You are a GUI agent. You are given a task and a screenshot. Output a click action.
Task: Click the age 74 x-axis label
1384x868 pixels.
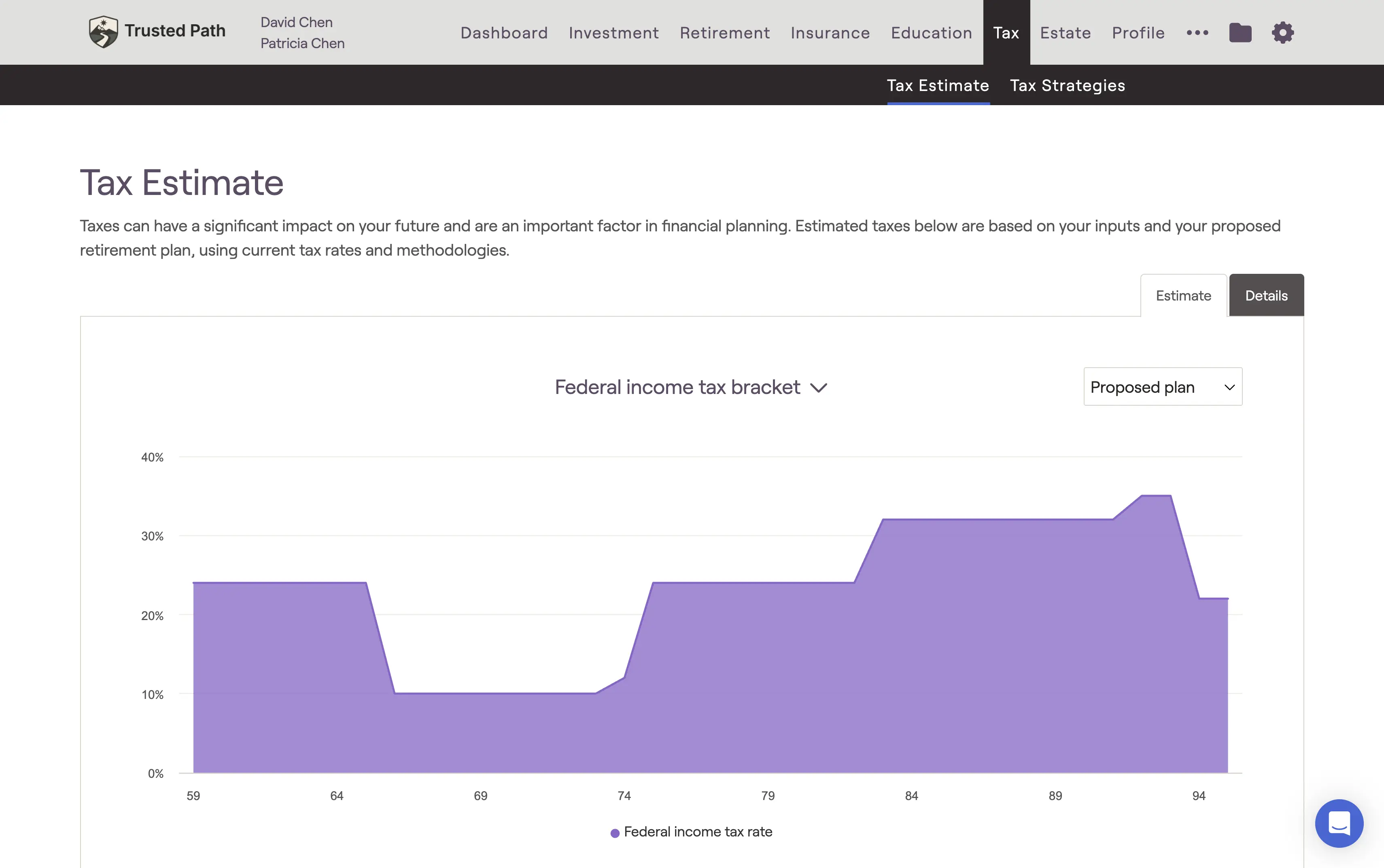(624, 796)
